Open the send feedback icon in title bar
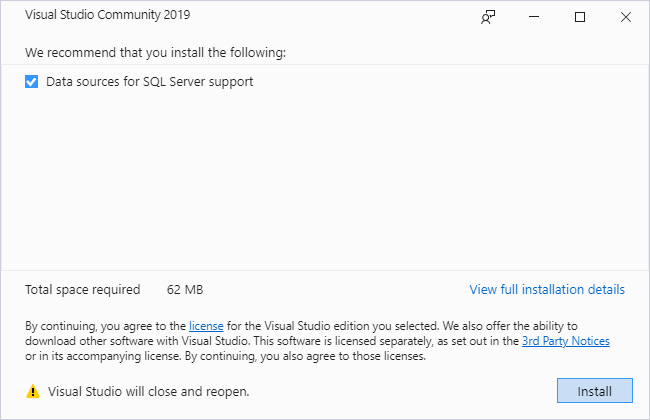The height and width of the screenshot is (420, 650). pyautogui.click(x=488, y=17)
